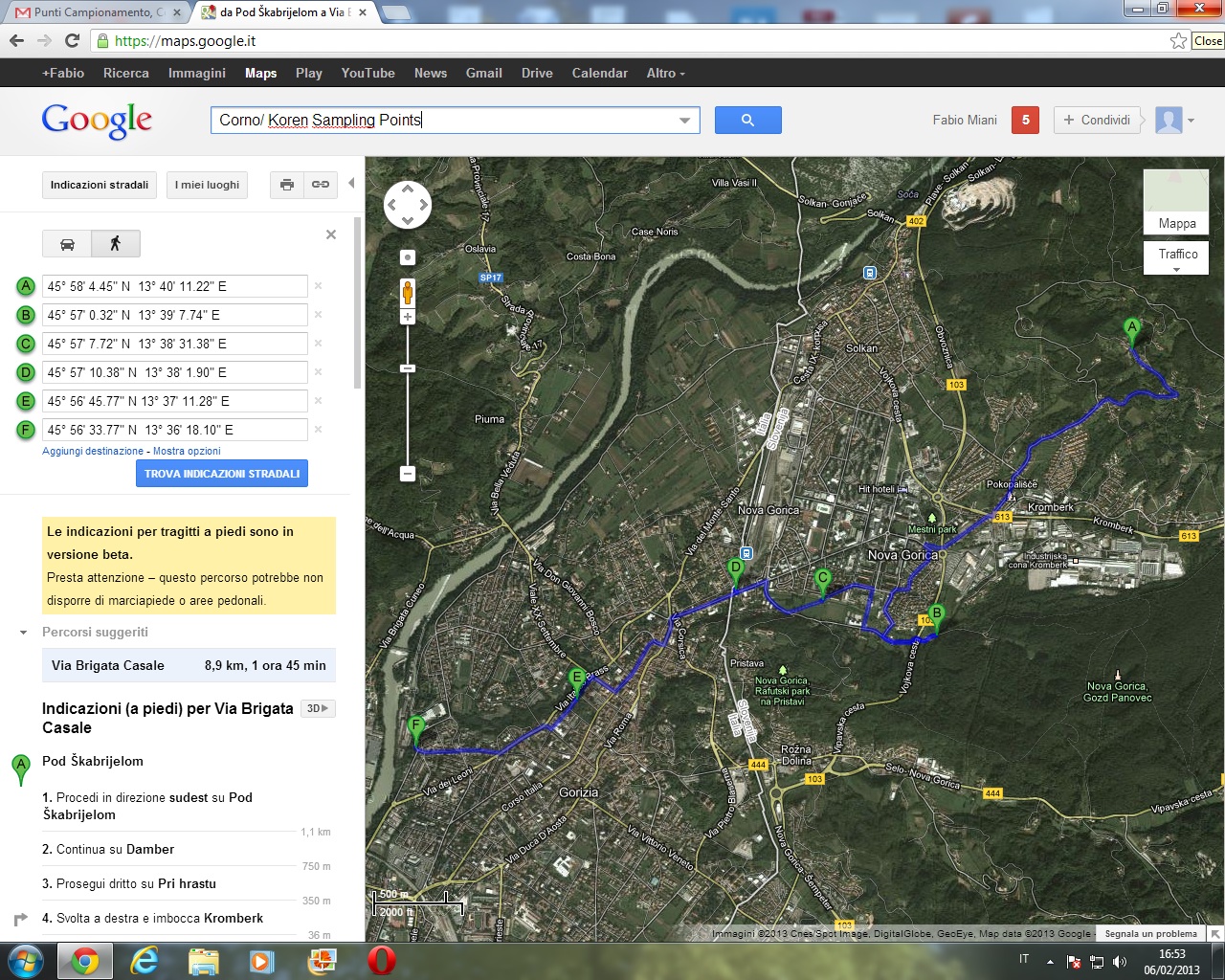Click the print directions icon
1225x980 pixels.
286,185
